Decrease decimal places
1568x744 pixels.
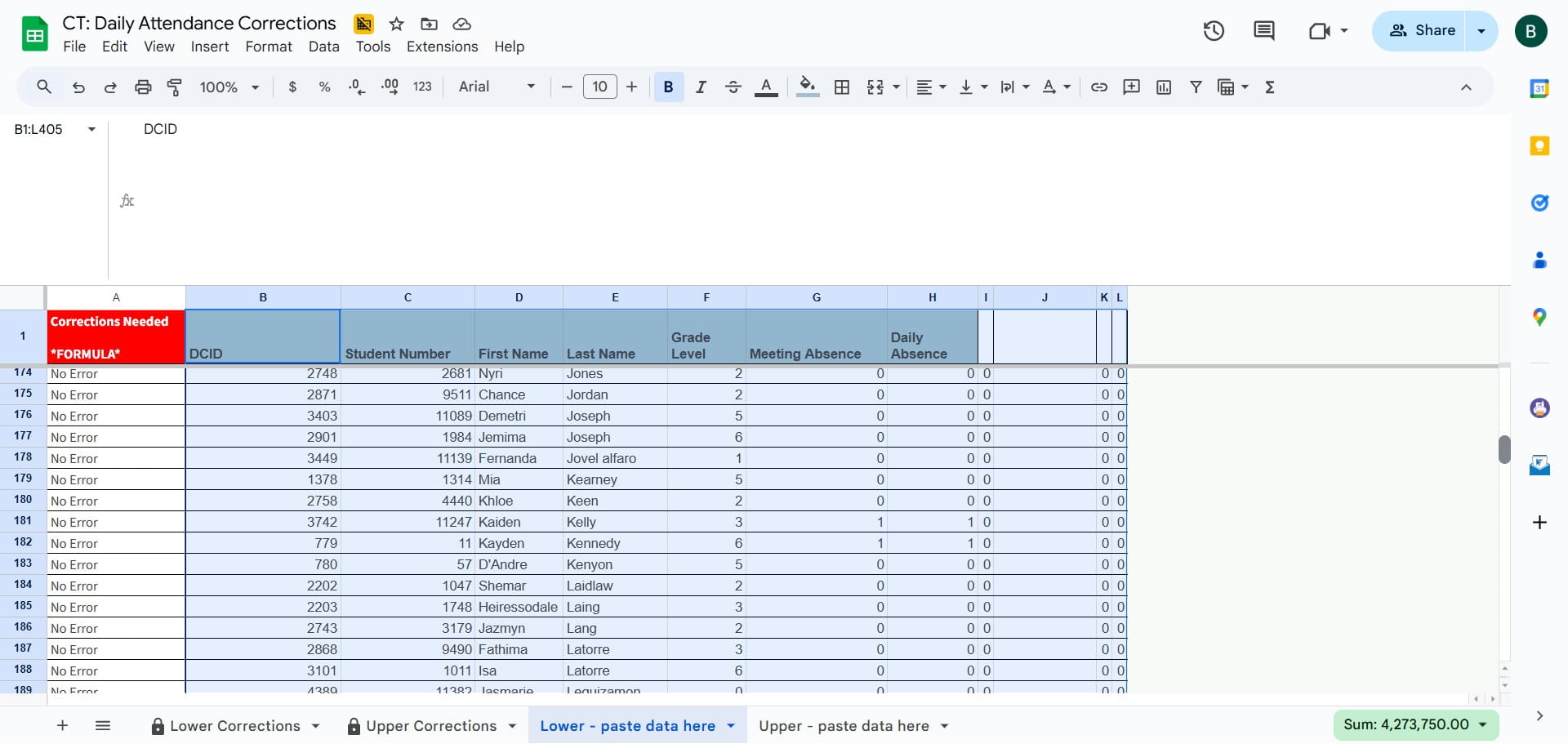tap(357, 87)
